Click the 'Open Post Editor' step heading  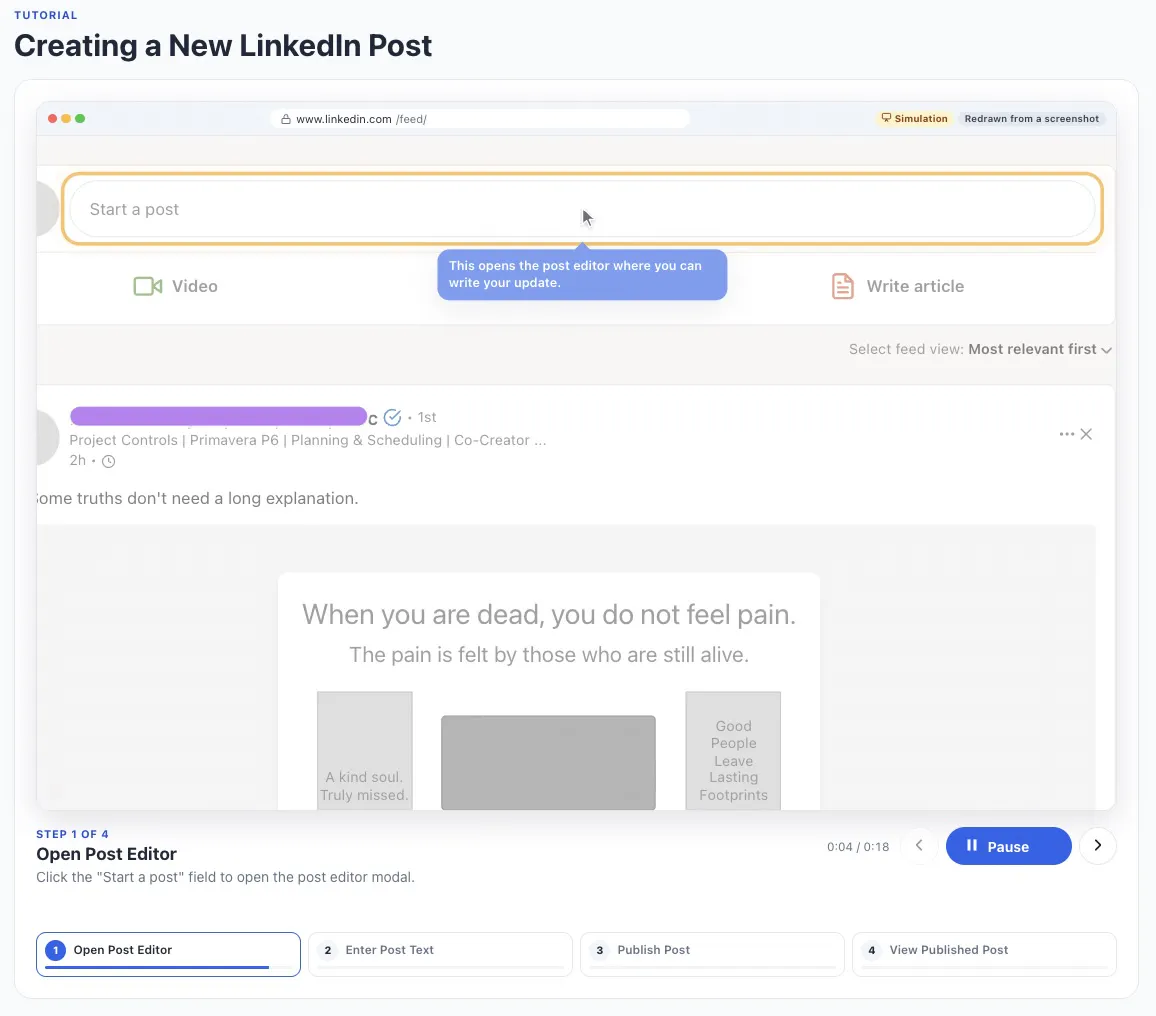pos(106,854)
